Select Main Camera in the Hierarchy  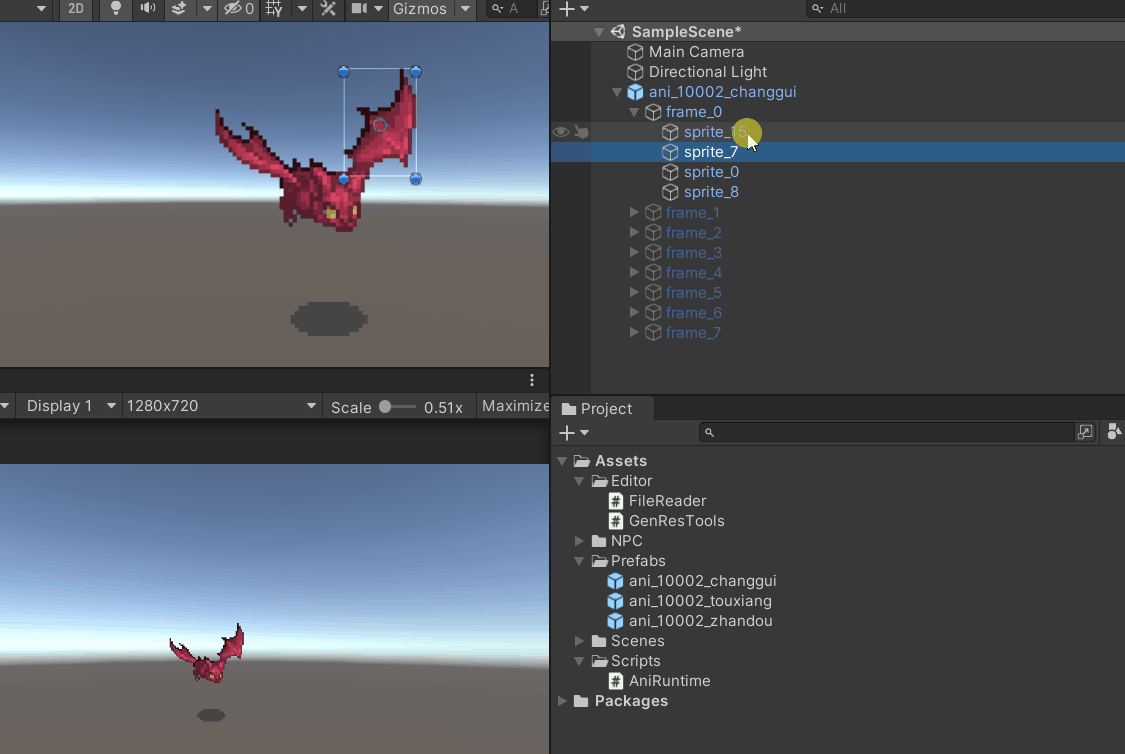tap(696, 52)
